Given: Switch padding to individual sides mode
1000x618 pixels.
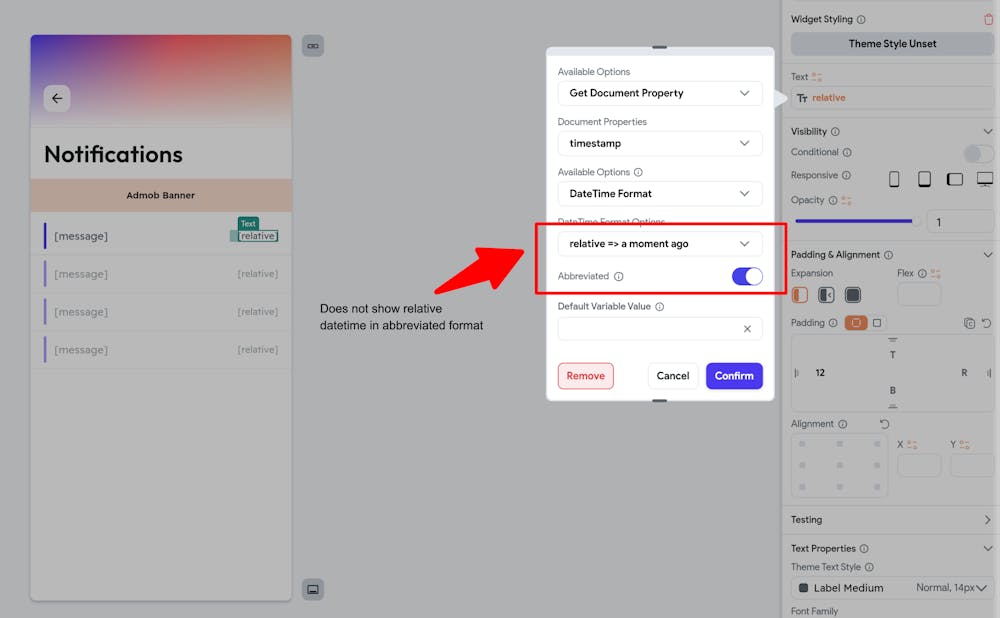Looking at the screenshot, I should [x=876, y=323].
